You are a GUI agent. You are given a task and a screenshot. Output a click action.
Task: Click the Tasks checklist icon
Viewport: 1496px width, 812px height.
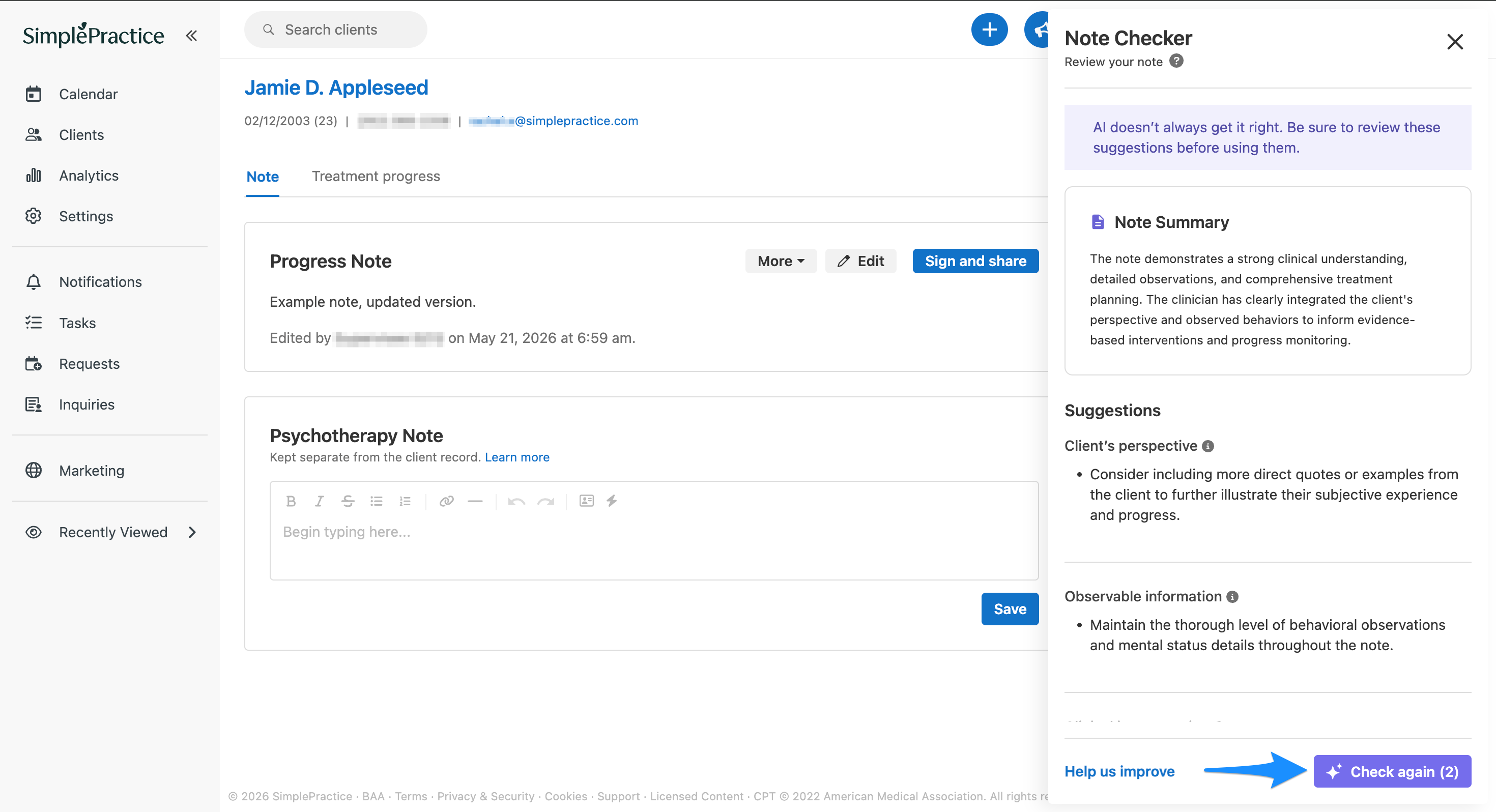coord(34,323)
